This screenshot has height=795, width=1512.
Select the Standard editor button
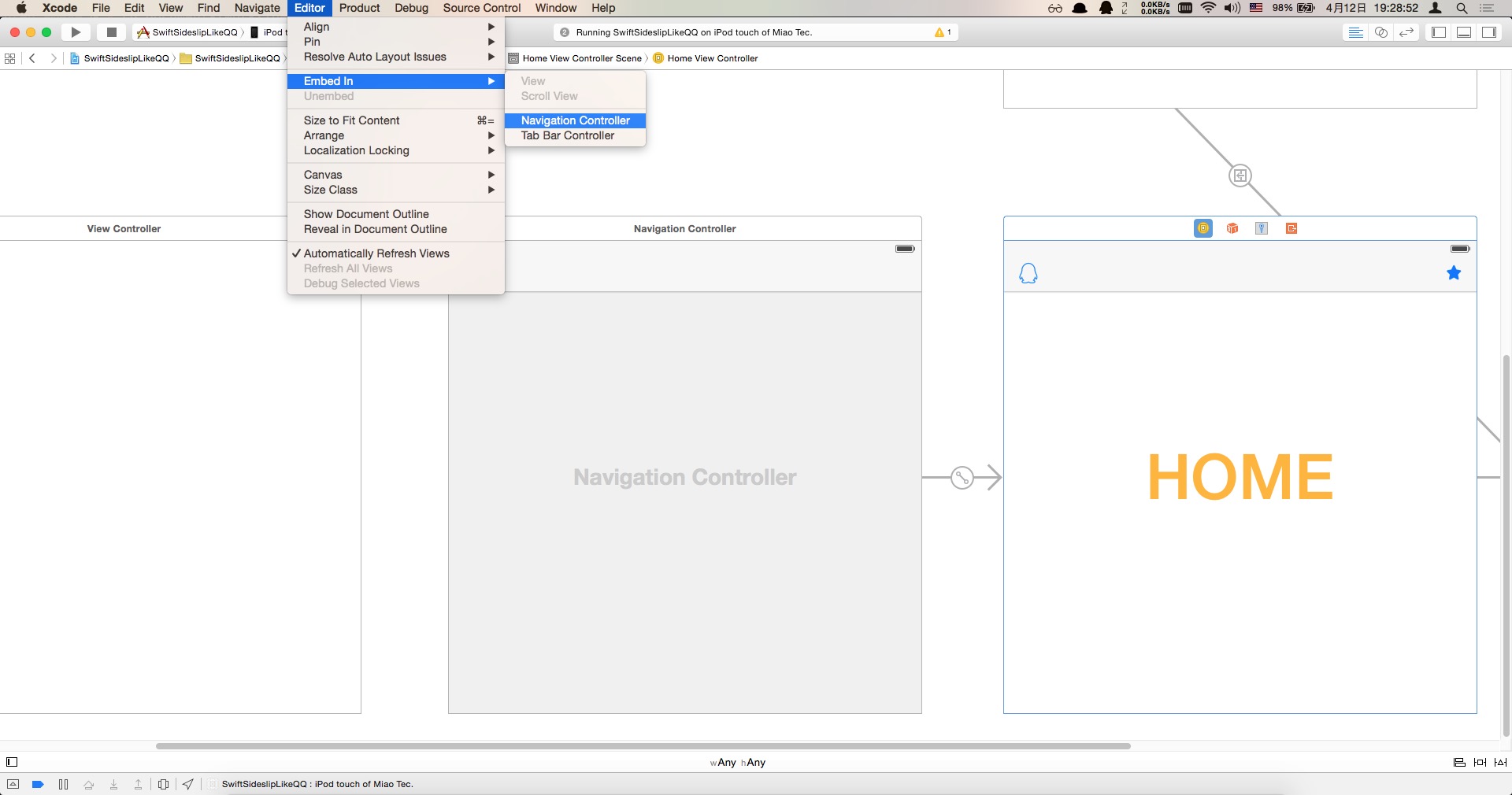(1355, 32)
